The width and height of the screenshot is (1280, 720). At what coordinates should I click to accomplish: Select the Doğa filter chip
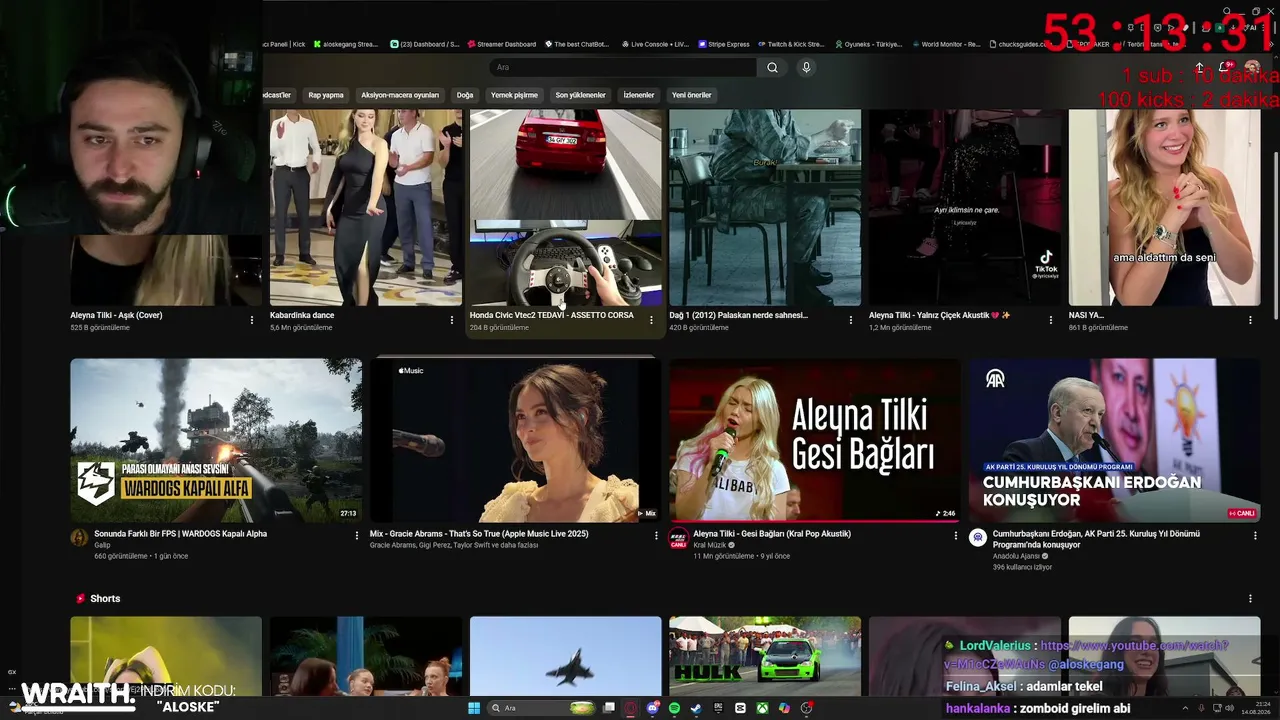coord(465,95)
